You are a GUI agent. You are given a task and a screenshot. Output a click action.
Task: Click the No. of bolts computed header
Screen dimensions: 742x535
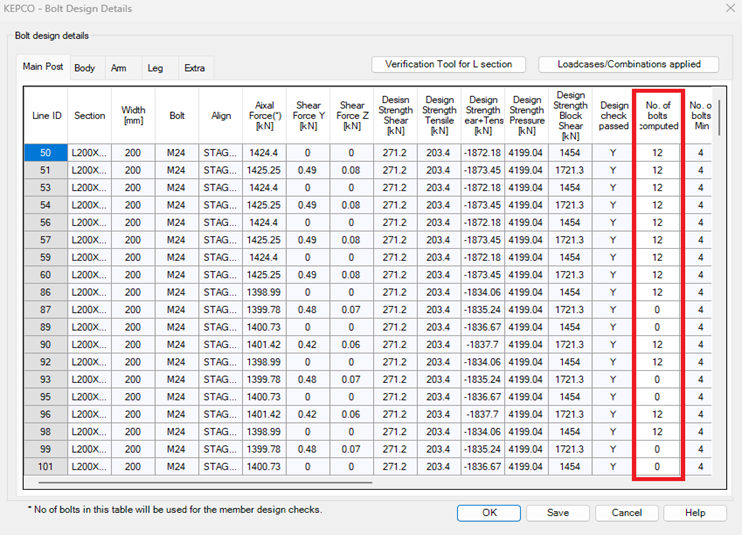[658, 116]
